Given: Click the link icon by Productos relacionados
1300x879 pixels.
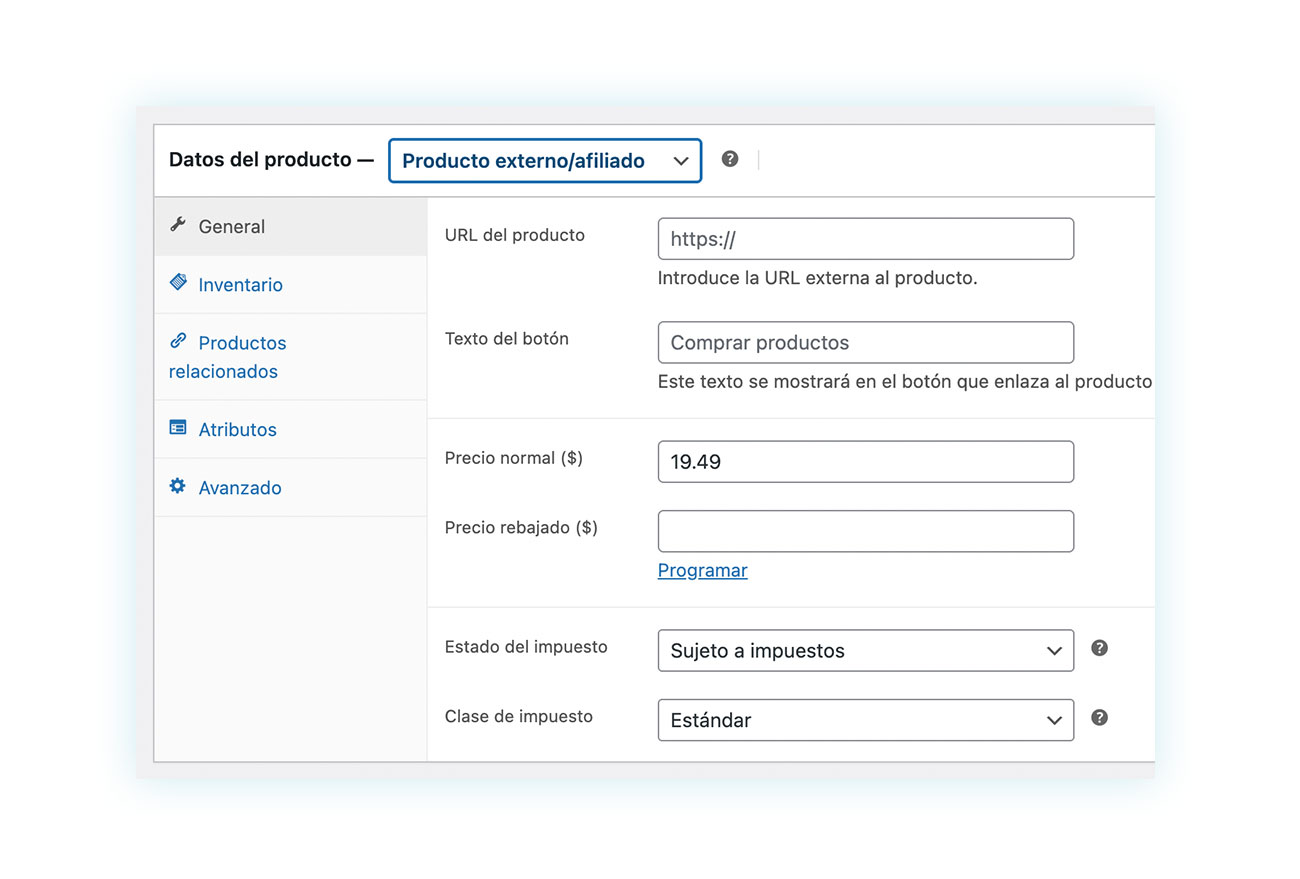Looking at the screenshot, I should [178, 341].
